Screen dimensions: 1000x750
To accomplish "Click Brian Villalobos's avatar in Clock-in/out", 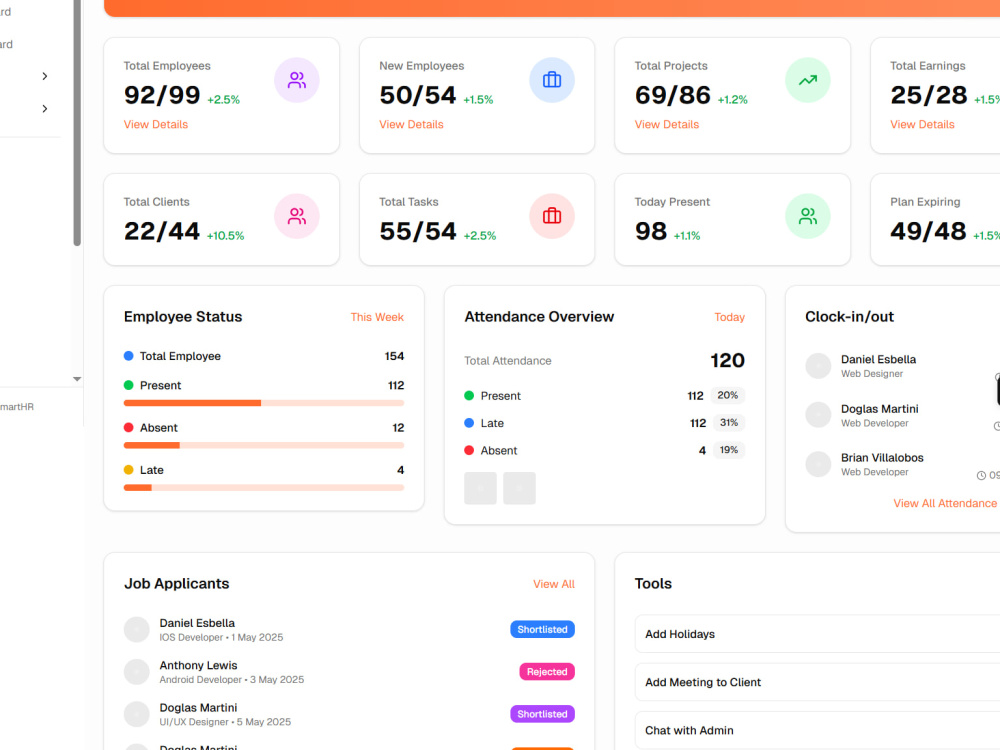I will (818, 464).
